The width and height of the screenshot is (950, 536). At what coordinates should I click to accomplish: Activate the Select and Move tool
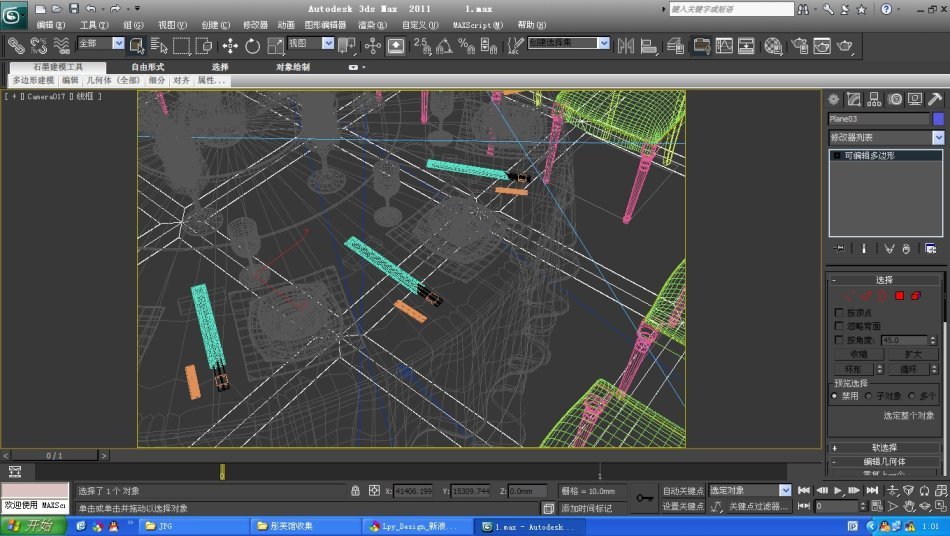pyautogui.click(x=230, y=45)
